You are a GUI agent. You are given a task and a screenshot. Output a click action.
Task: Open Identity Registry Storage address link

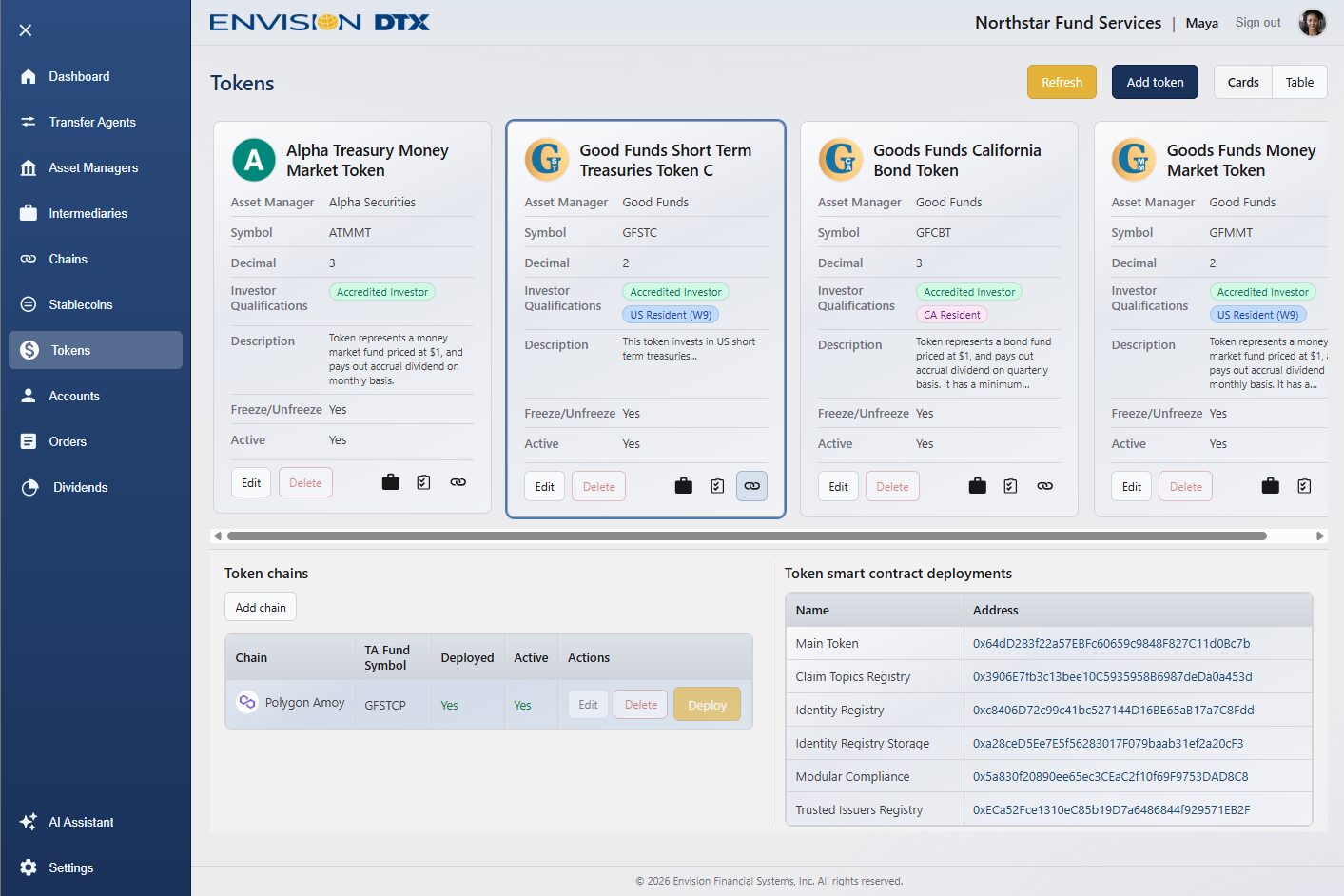pyautogui.click(x=1107, y=743)
